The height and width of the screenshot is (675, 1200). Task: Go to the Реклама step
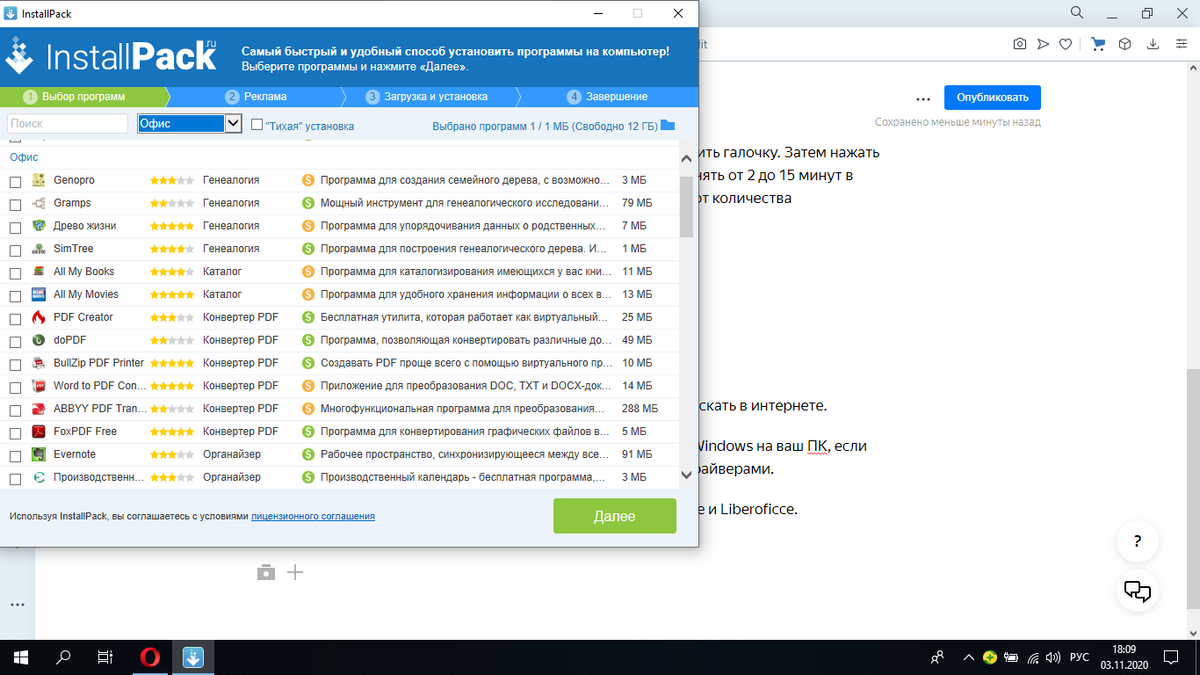tap(257, 97)
